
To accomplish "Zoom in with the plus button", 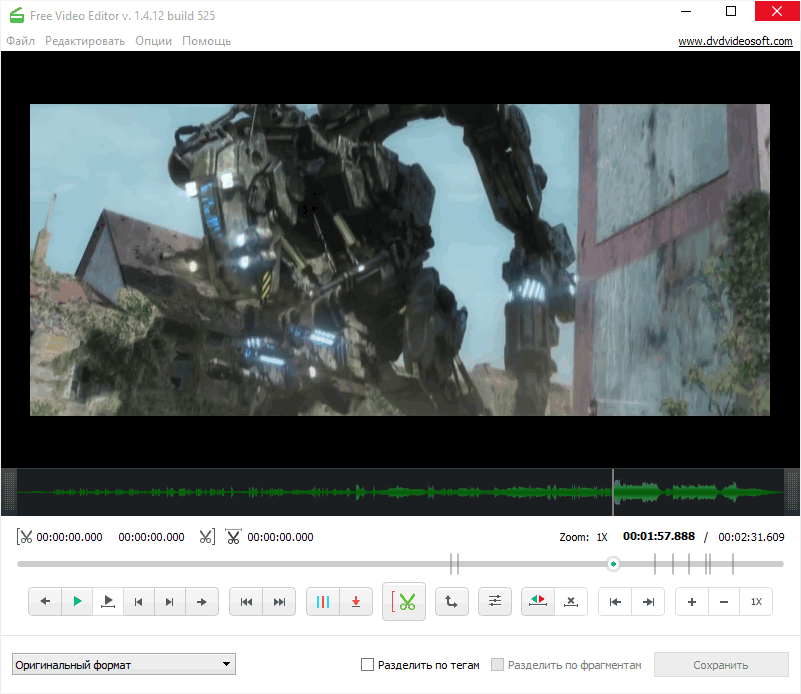I will tap(692, 602).
